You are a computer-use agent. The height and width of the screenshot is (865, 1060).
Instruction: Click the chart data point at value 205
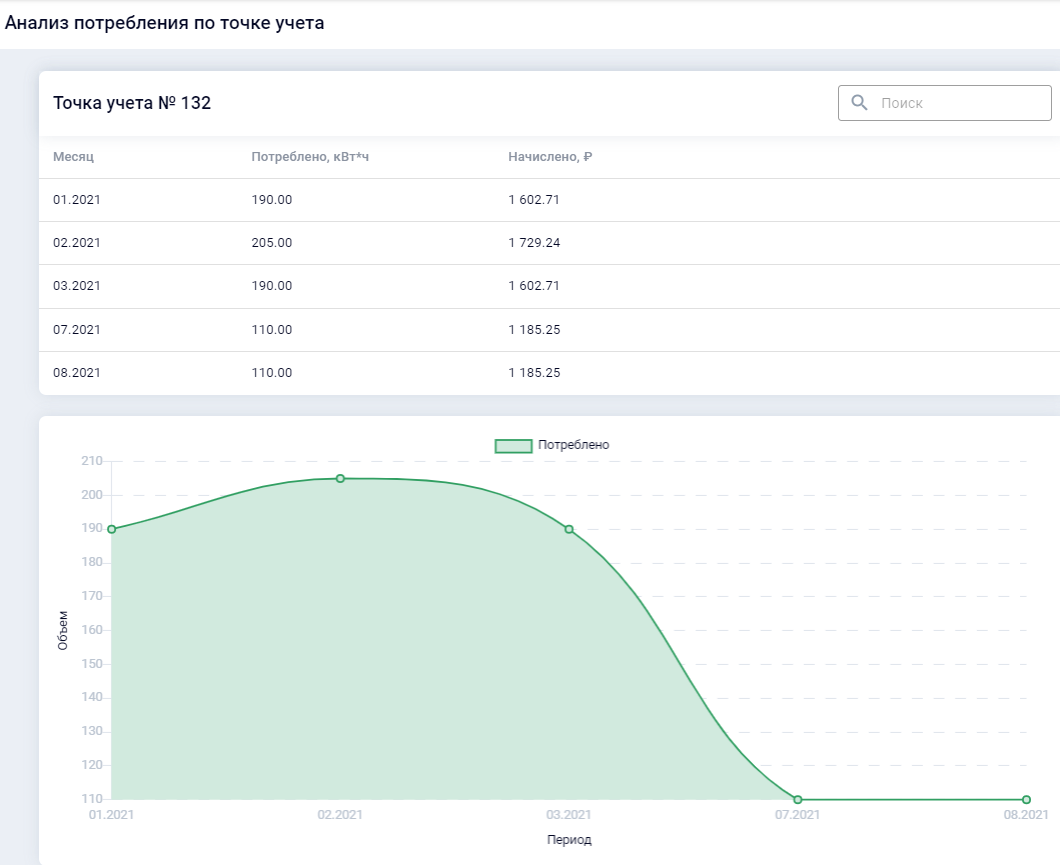click(340, 479)
